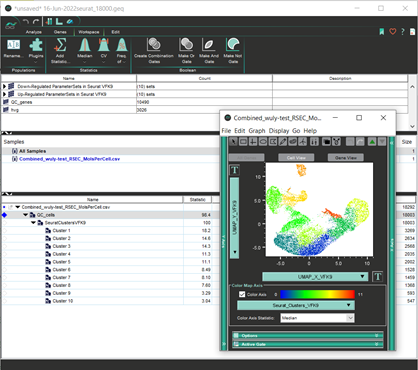Click the Name column header in gene sets table
The width and height of the screenshot is (418, 370).
[69, 78]
